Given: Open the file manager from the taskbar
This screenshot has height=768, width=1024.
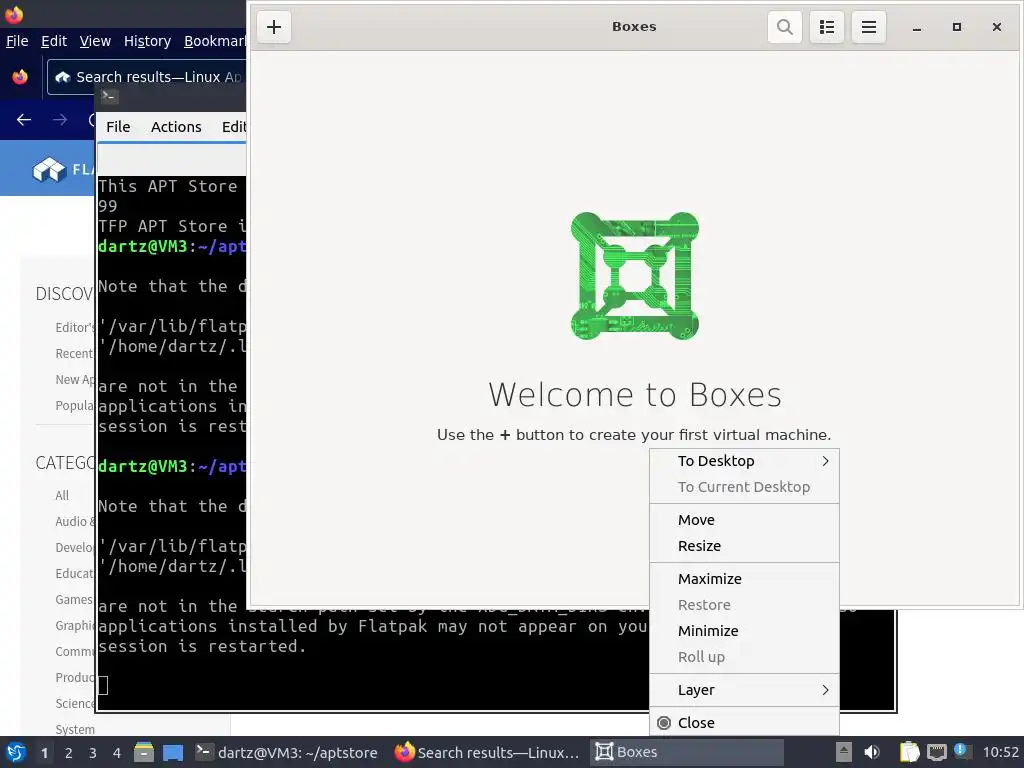Looking at the screenshot, I should pos(144,752).
